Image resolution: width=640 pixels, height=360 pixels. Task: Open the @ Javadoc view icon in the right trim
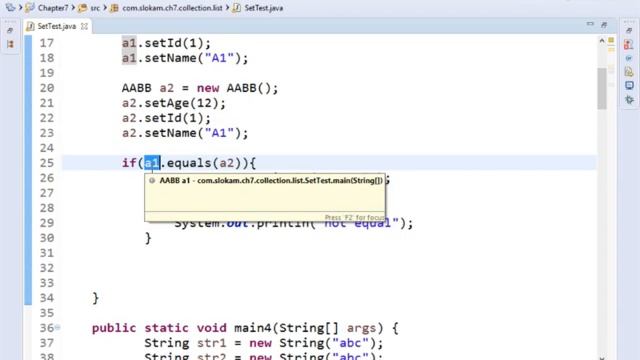tap(629, 58)
